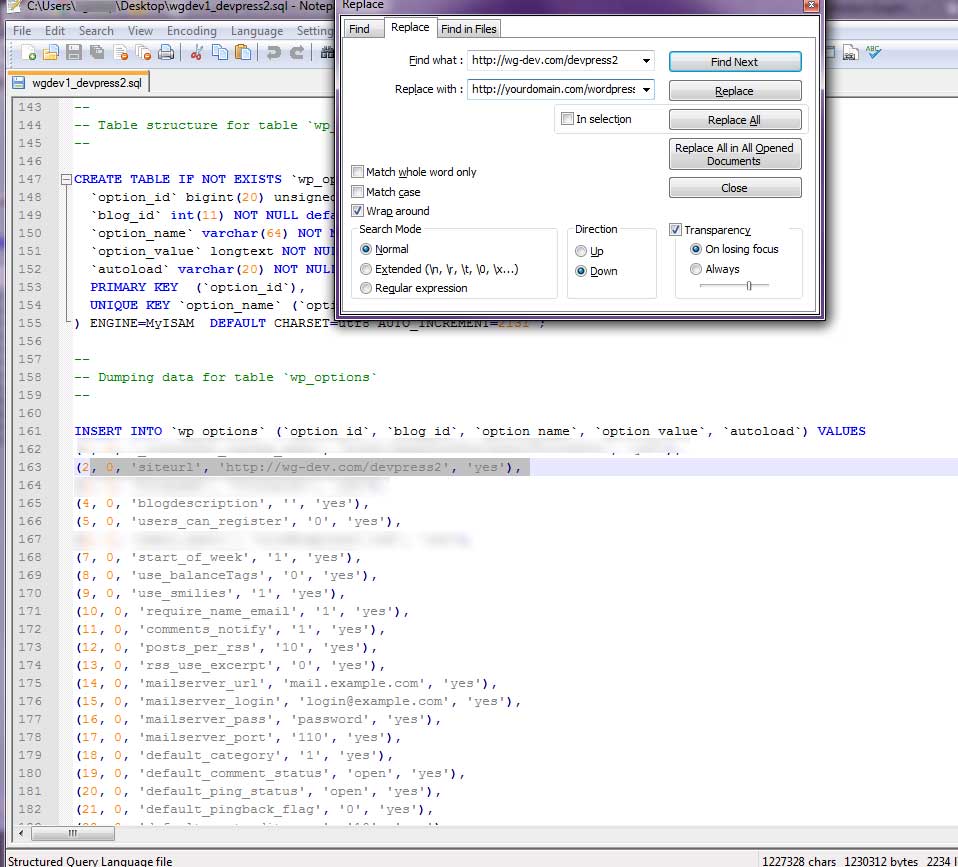The height and width of the screenshot is (867, 958).
Task: Switch to the Find in Files tab
Action: pyautogui.click(x=469, y=29)
